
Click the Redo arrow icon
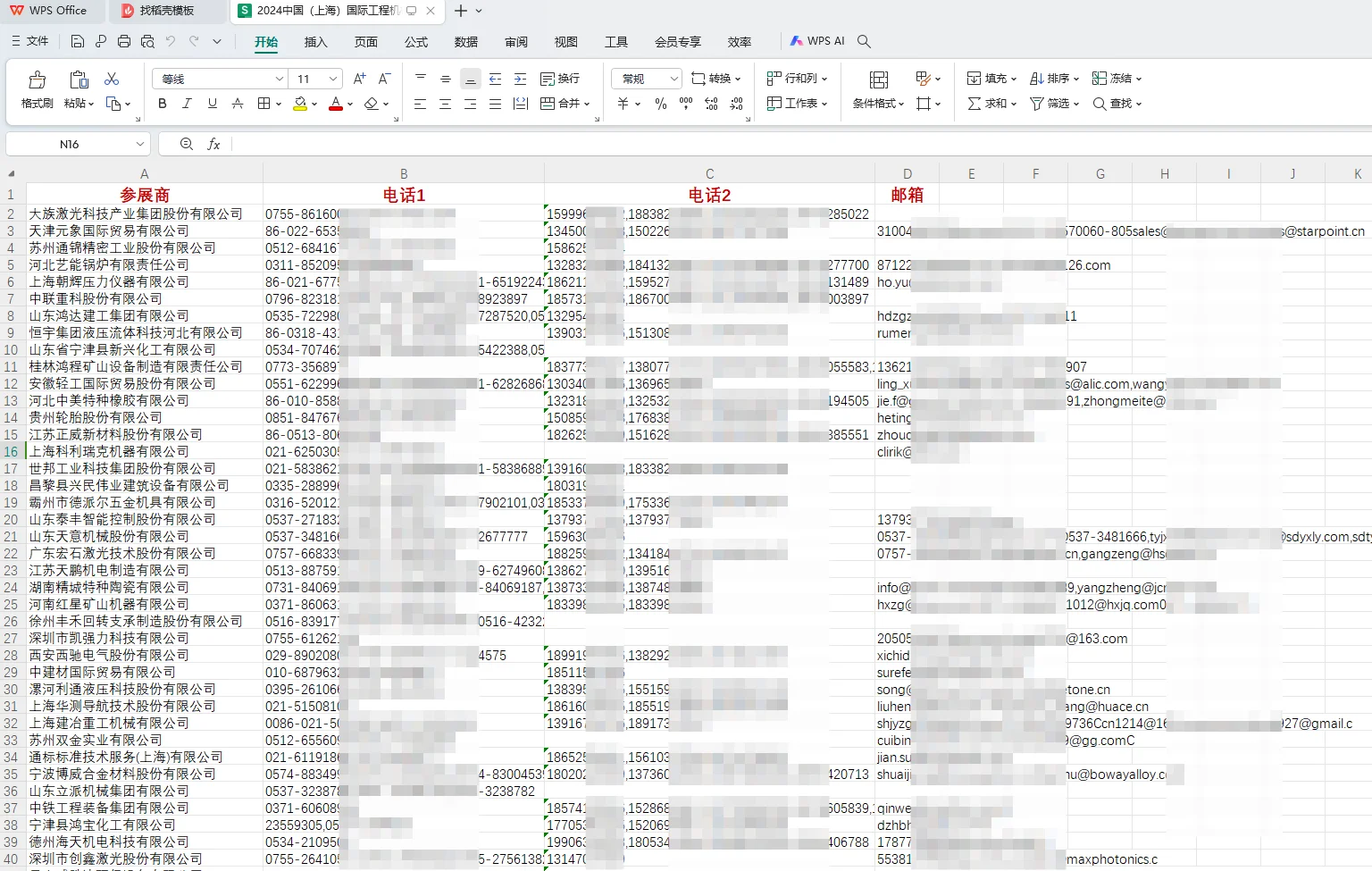tap(194, 41)
